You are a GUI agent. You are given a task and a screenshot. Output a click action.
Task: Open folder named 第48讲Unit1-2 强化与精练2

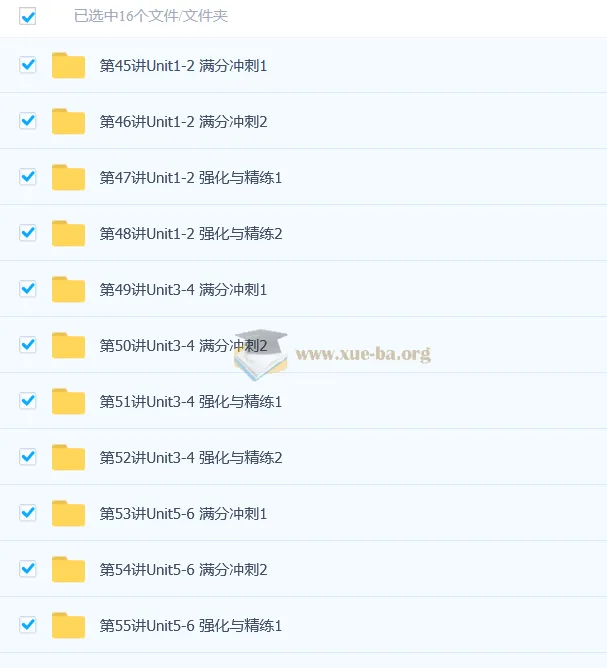[191, 234]
